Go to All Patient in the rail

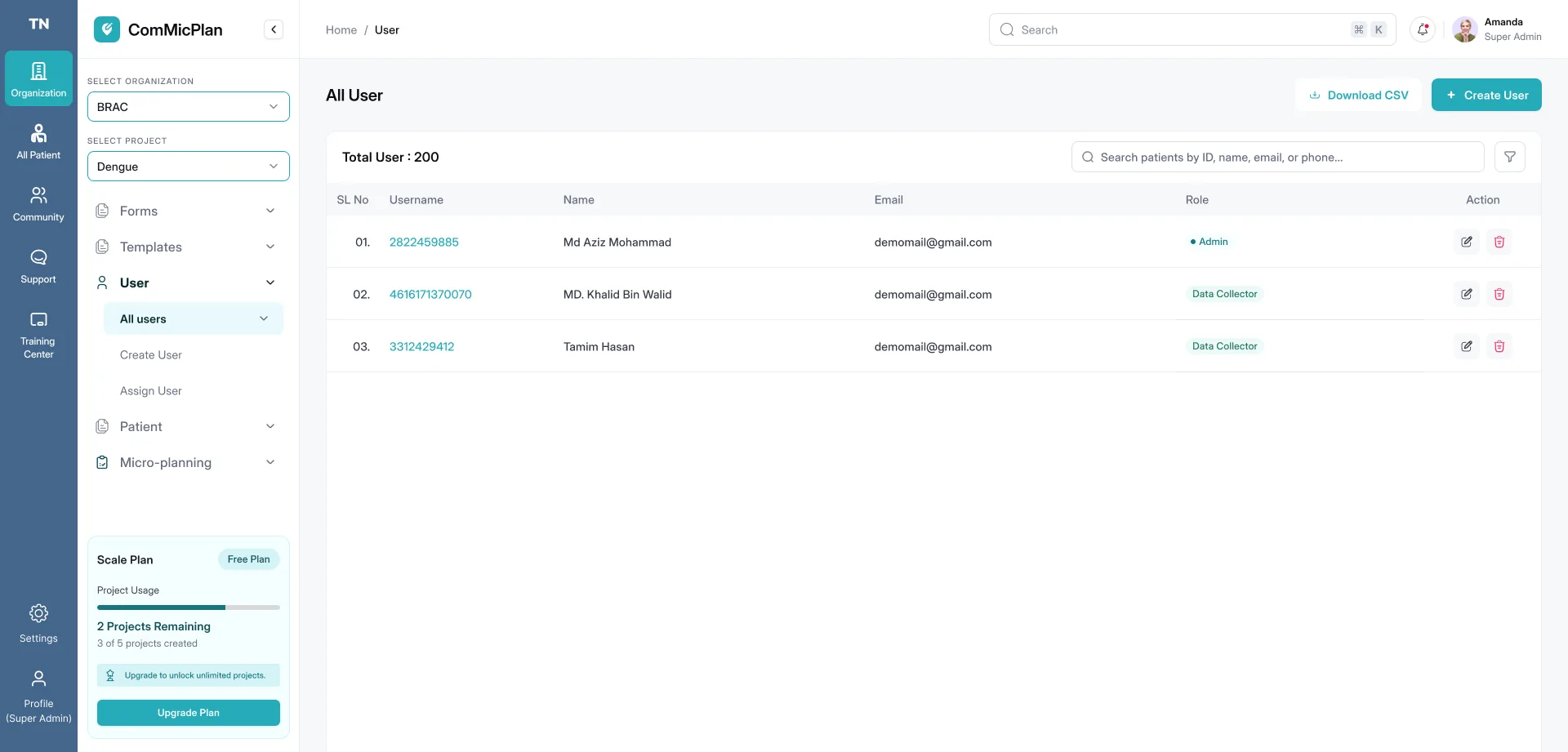click(38, 141)
